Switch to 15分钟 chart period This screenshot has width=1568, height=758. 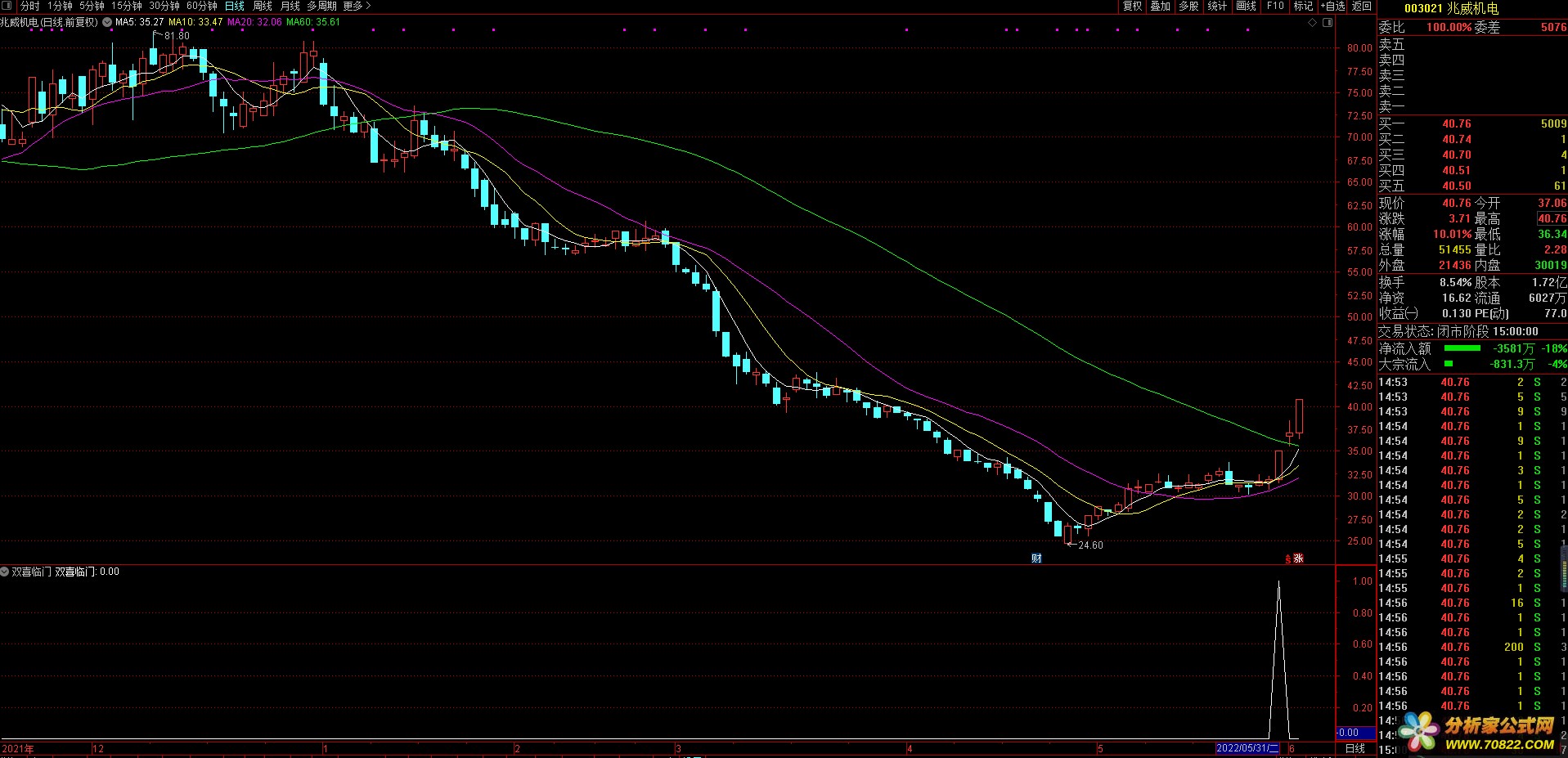[127, 6]
